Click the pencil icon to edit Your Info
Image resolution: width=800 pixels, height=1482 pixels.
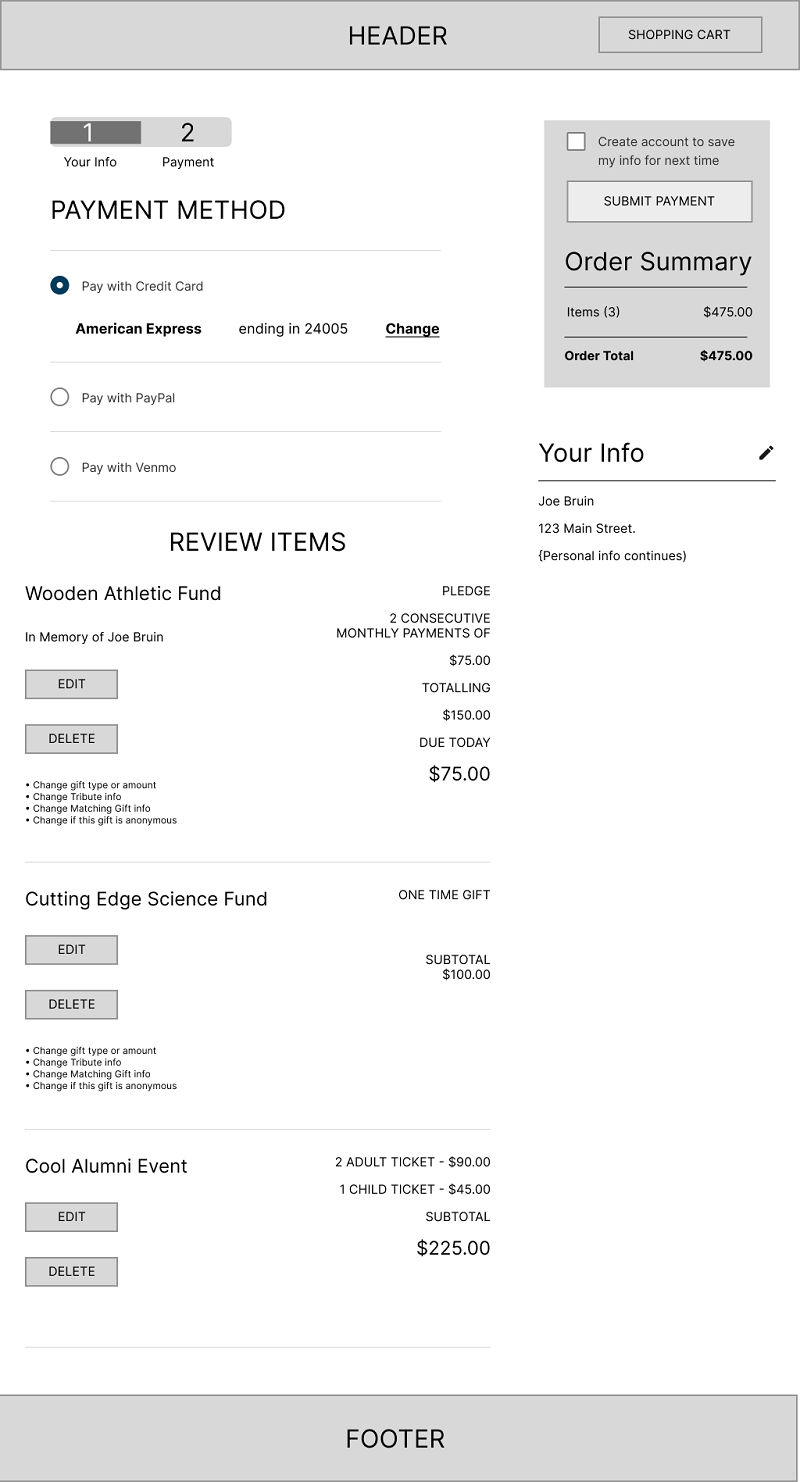point(765,455)
